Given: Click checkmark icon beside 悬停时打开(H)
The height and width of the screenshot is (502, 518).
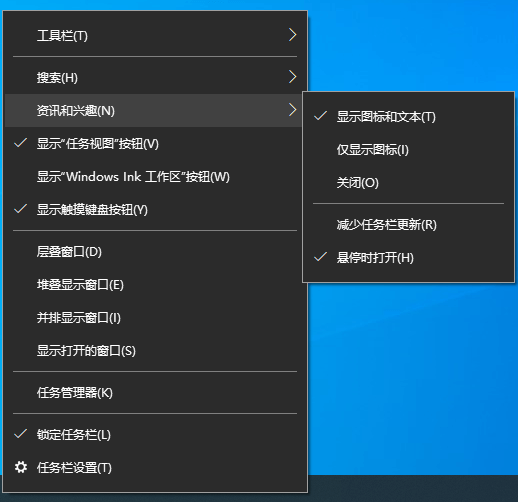Looking at the screenshot, I should click(x=320, y=257).
